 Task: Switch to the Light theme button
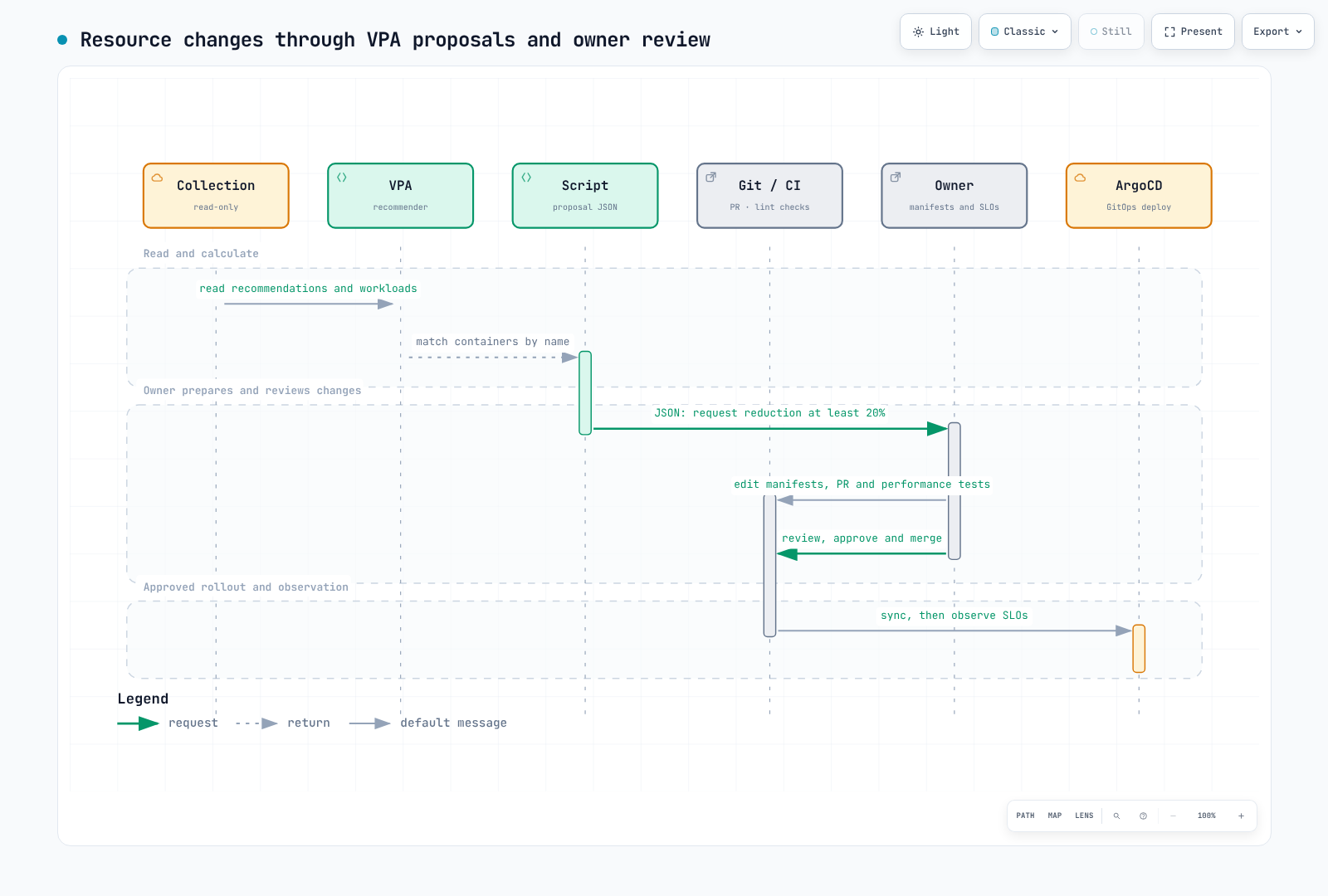(935, 32)
